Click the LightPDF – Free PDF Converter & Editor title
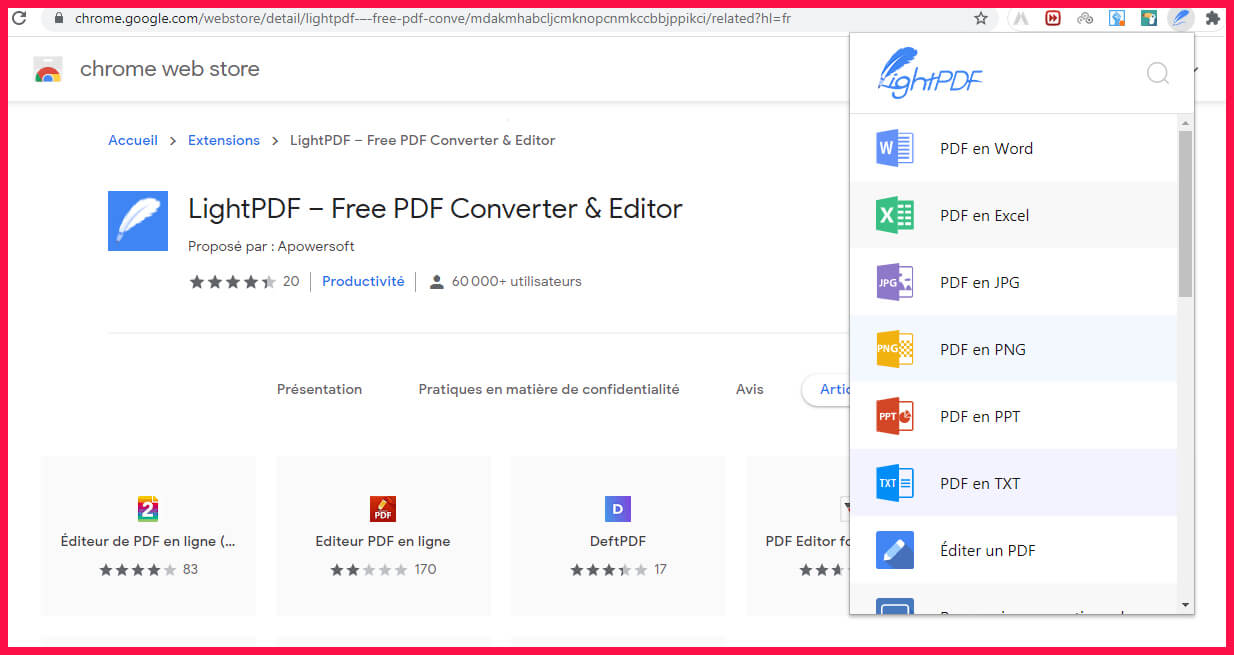This screenshot has height=655, width=1234. [435, 208]
